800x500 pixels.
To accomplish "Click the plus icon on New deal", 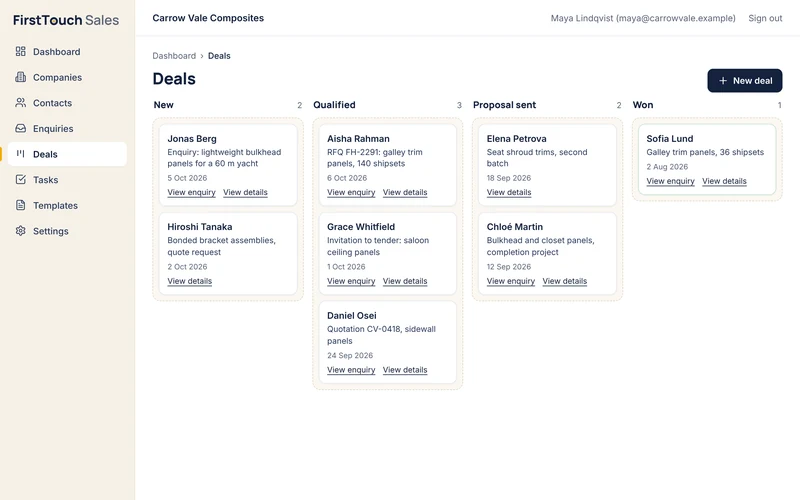I will pos(723,81).
